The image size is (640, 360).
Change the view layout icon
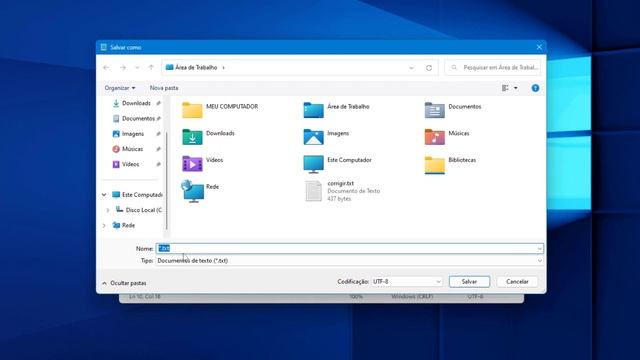[505, 88]
